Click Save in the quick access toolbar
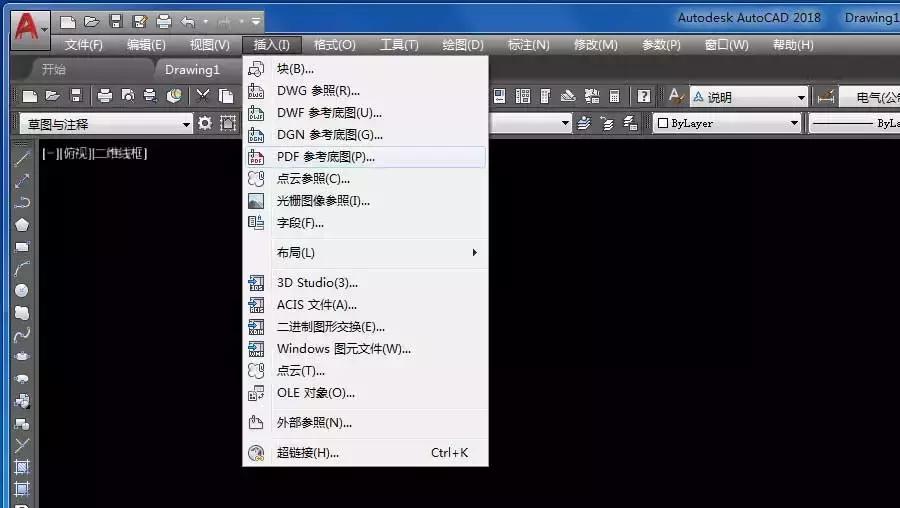The height and width of the screenshot is (508, 900). click(117, 22)
